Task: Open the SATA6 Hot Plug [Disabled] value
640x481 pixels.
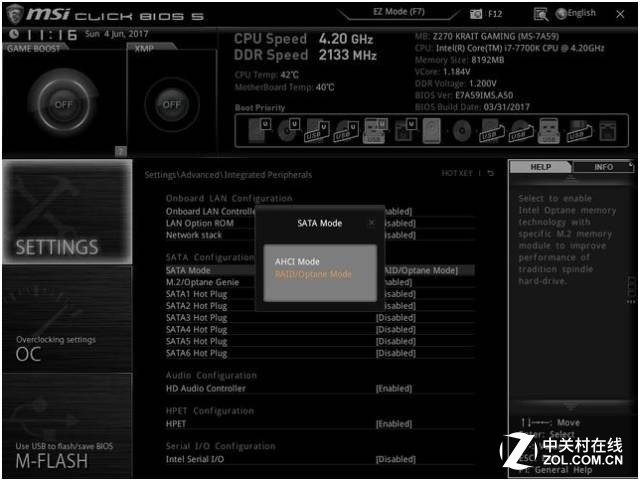Action: (396, 353)
